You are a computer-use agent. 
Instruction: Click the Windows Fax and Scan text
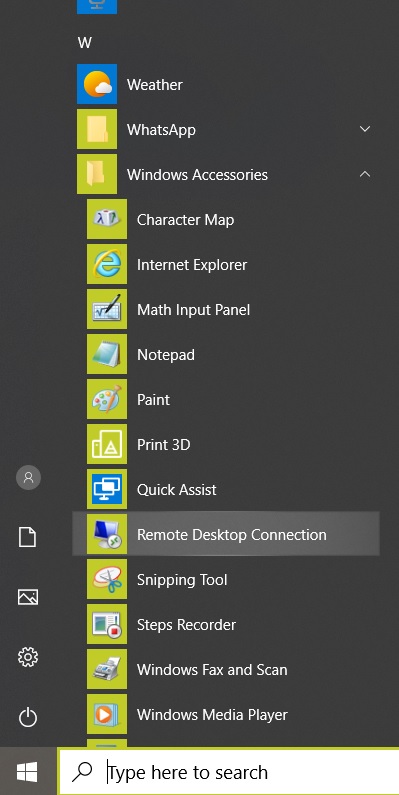[212, 670]
